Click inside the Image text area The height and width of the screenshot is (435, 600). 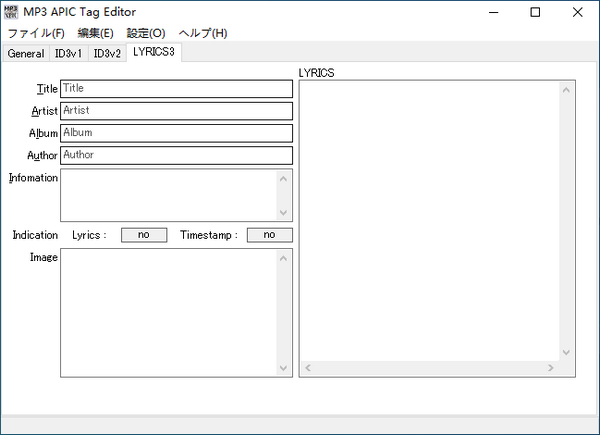[168, 312]
